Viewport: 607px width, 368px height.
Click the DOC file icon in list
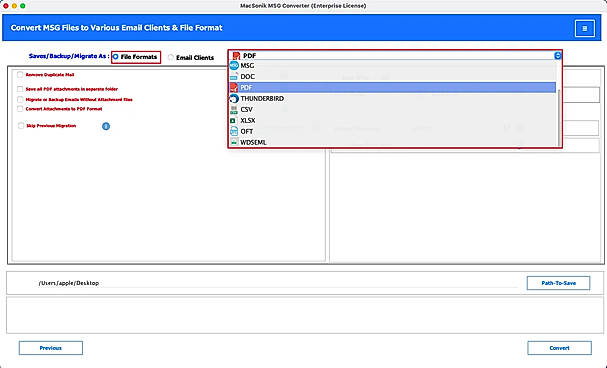pos(234,77)
